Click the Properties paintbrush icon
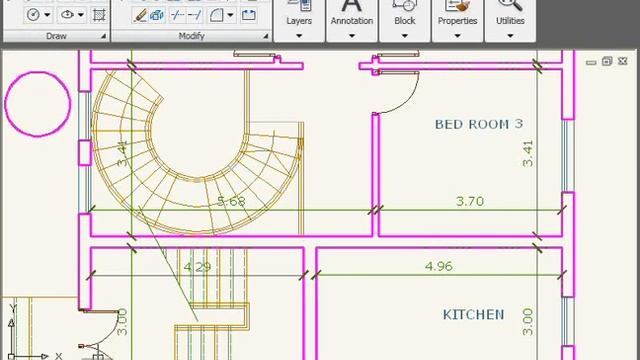Screen dimensions: 640x360 point(457,6)
